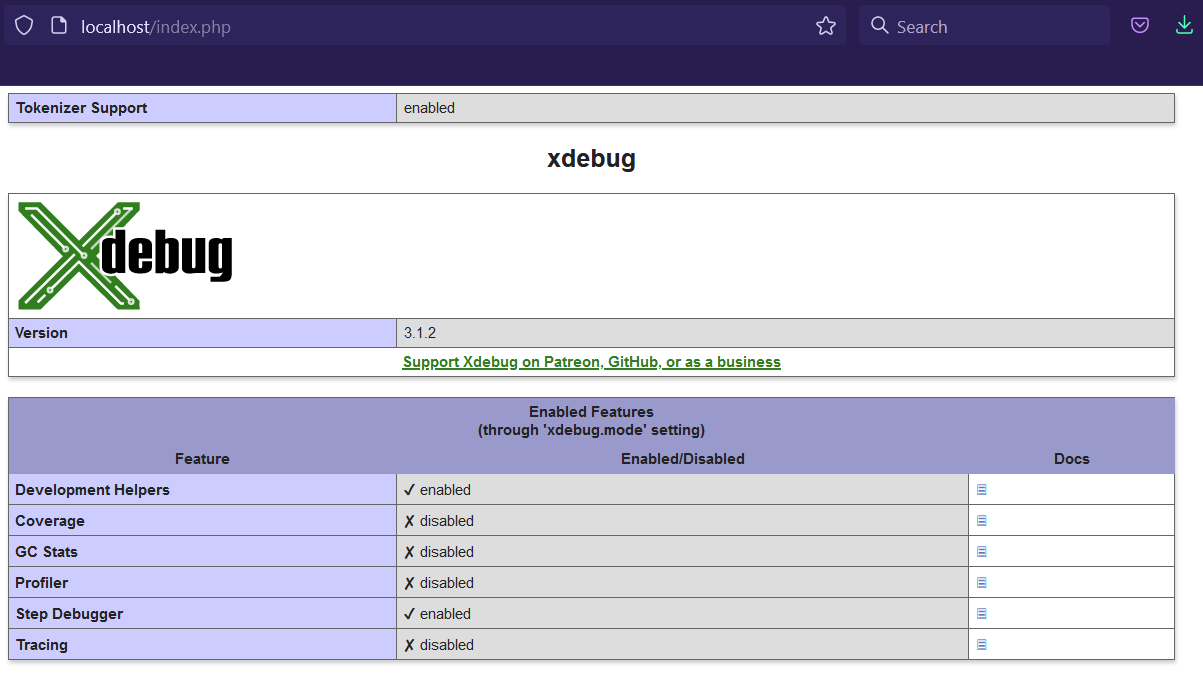This screenshot has height=673, width=1203.
Task: Open the downloads arrow icon
Action: pos(1185,26)
